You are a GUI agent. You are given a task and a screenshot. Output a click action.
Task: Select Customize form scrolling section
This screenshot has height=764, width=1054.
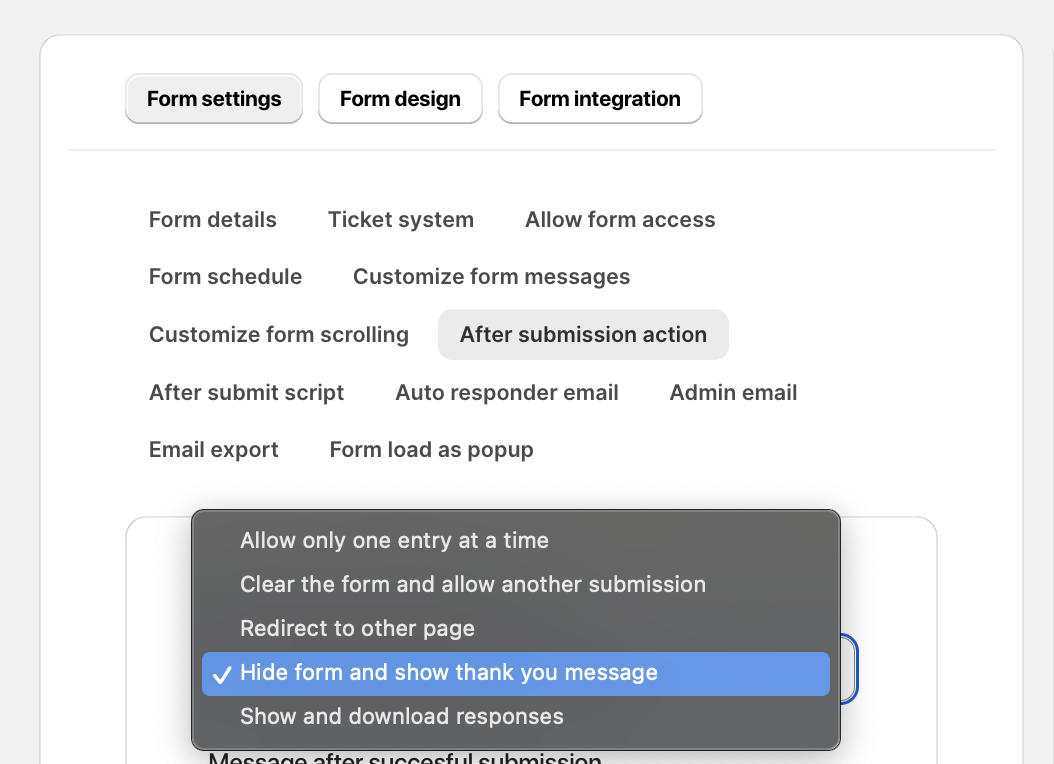[x=279, y=335]
